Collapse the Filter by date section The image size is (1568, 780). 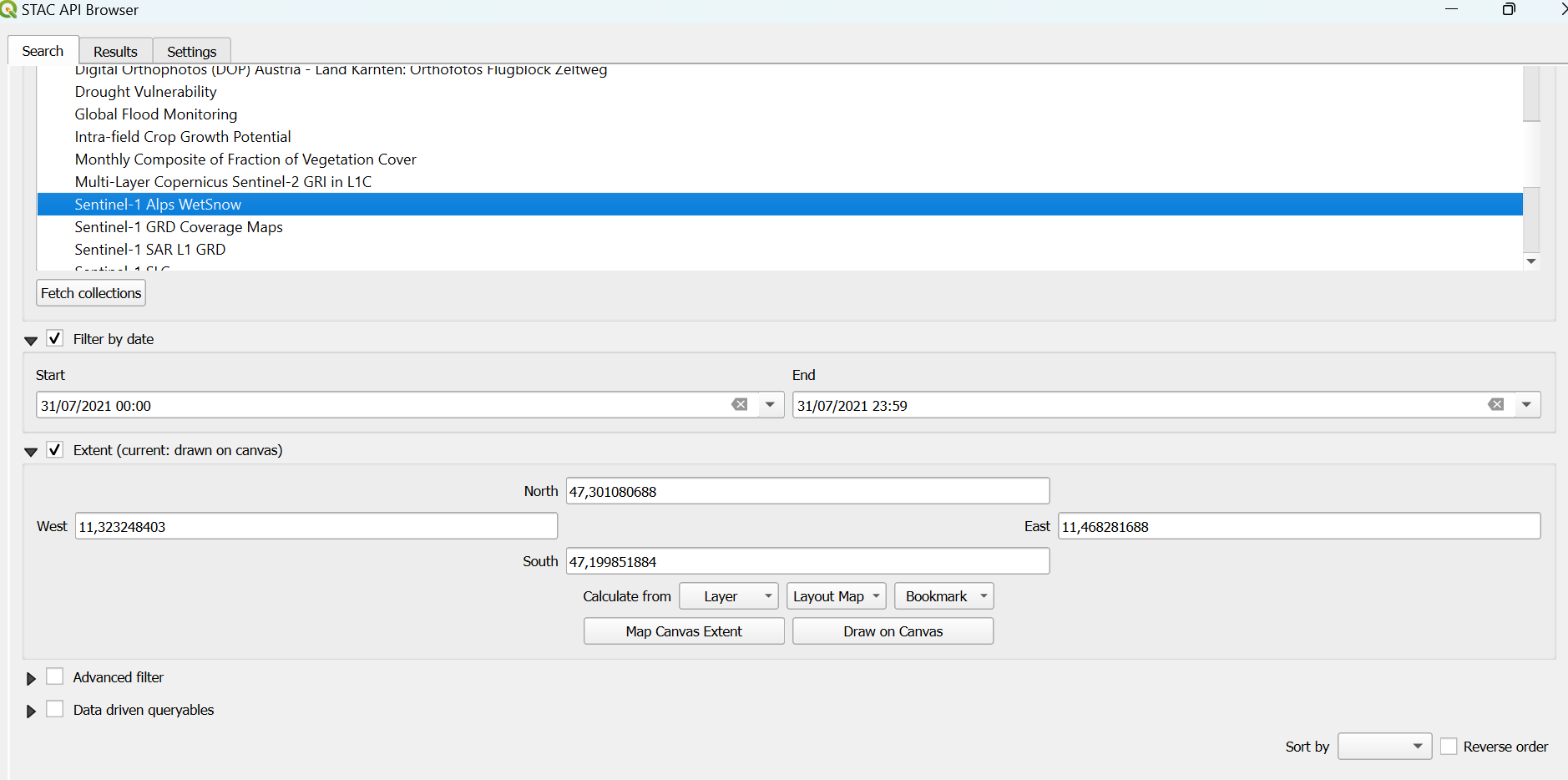click(31, 341)
